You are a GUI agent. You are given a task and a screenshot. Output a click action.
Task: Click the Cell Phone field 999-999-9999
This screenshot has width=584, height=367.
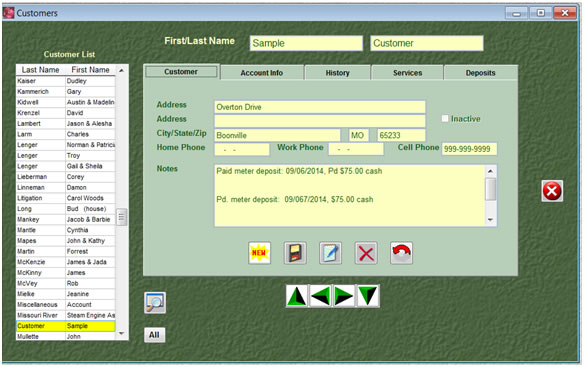click(x=469, y=149)
